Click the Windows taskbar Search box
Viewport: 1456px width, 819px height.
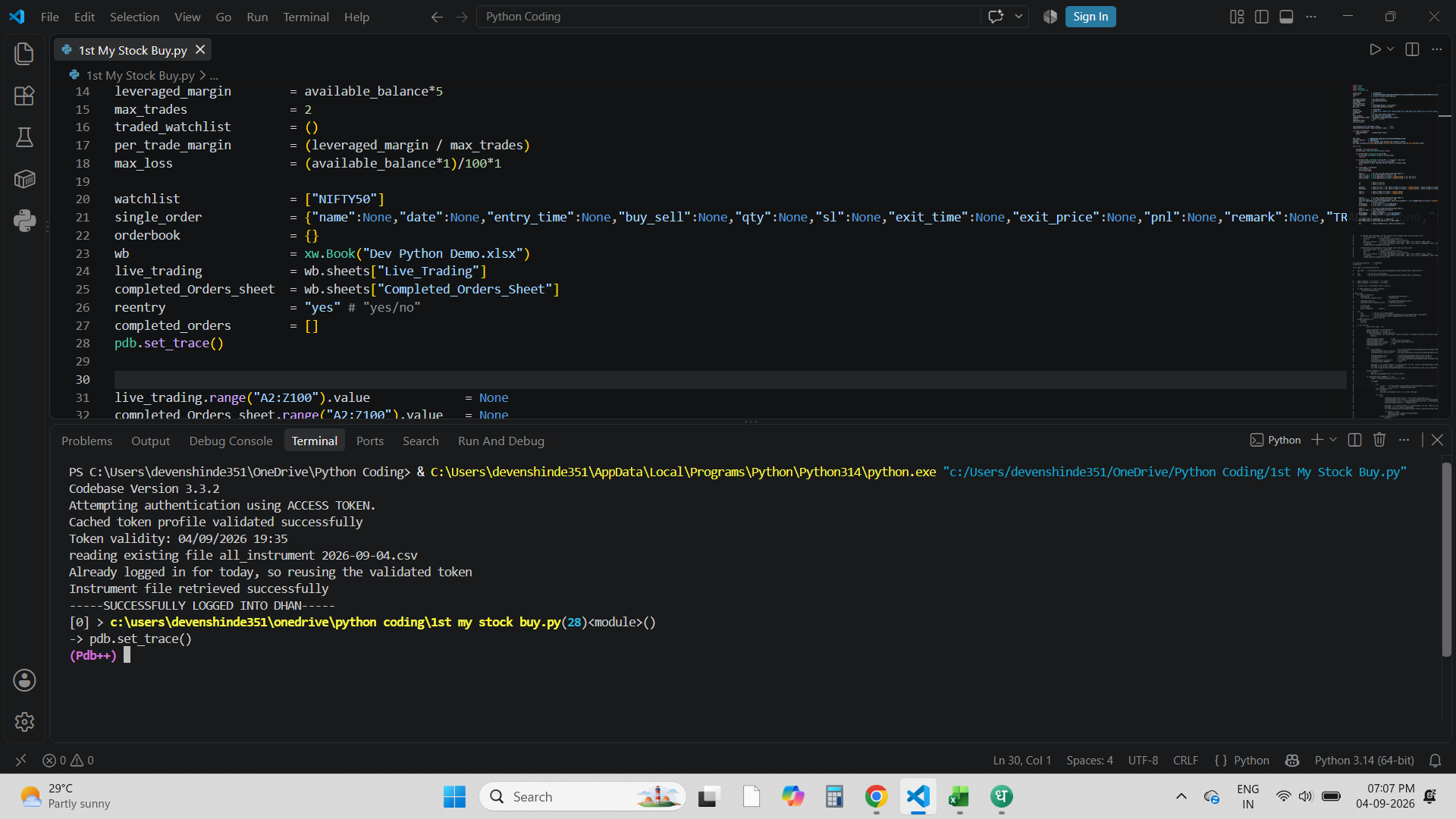tap(582, 796)
